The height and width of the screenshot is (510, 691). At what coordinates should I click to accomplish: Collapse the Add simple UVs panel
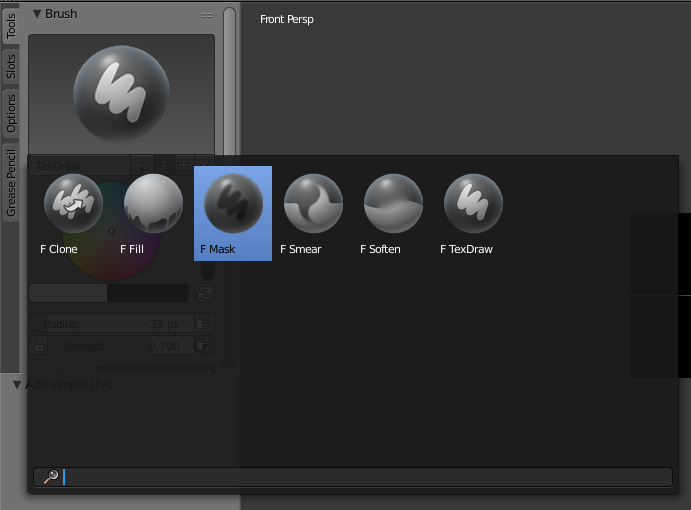(17, 385)
